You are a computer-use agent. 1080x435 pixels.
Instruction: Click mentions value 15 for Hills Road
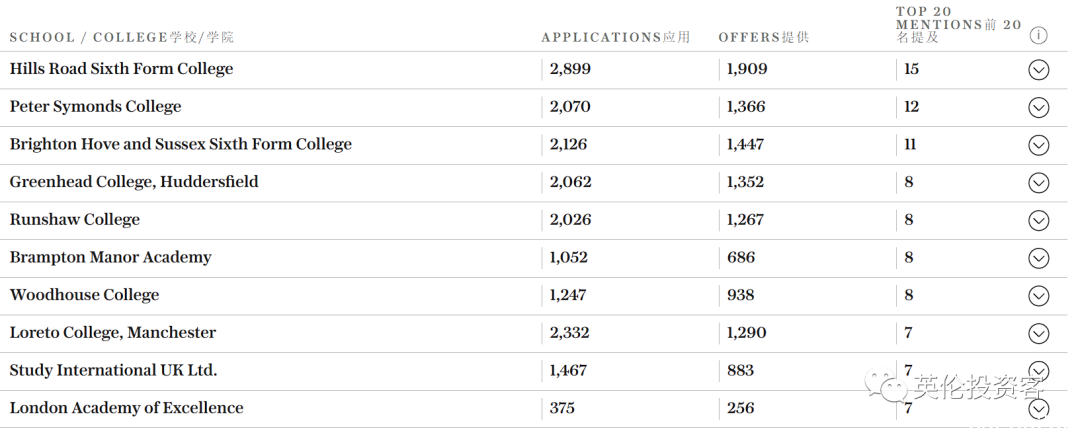click(911, 69)
